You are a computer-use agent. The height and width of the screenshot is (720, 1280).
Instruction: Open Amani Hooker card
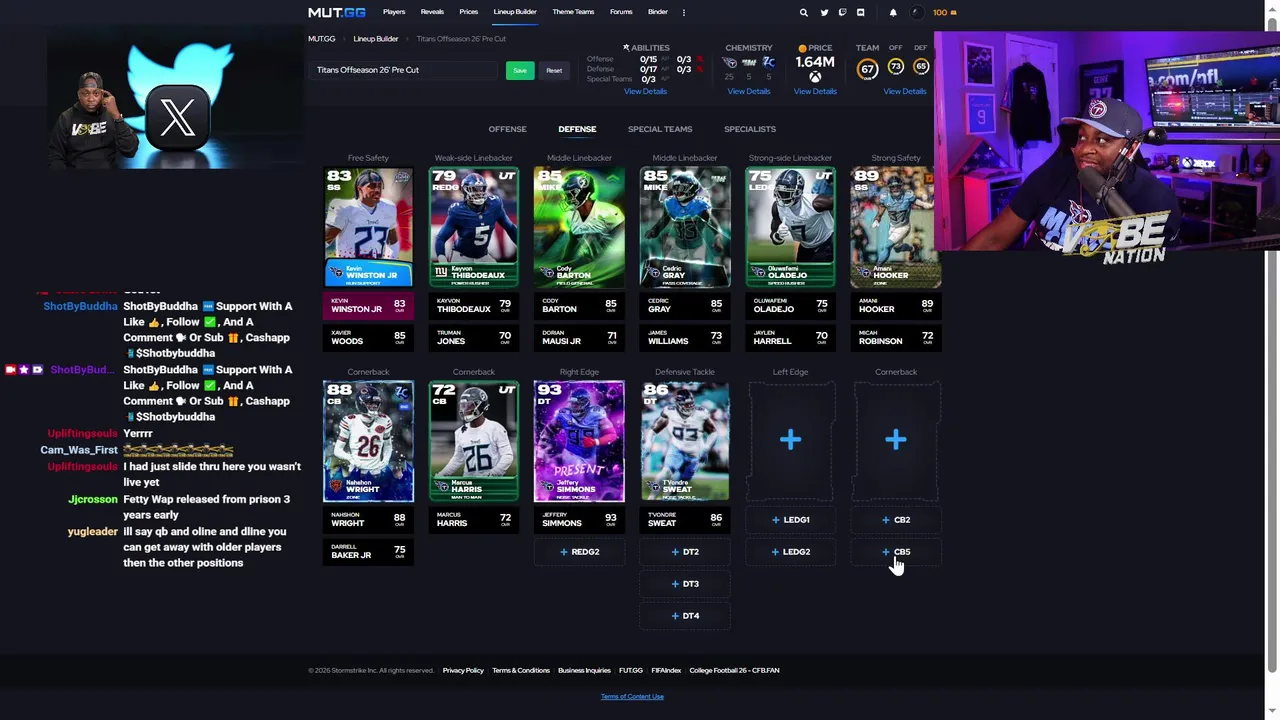896,227
